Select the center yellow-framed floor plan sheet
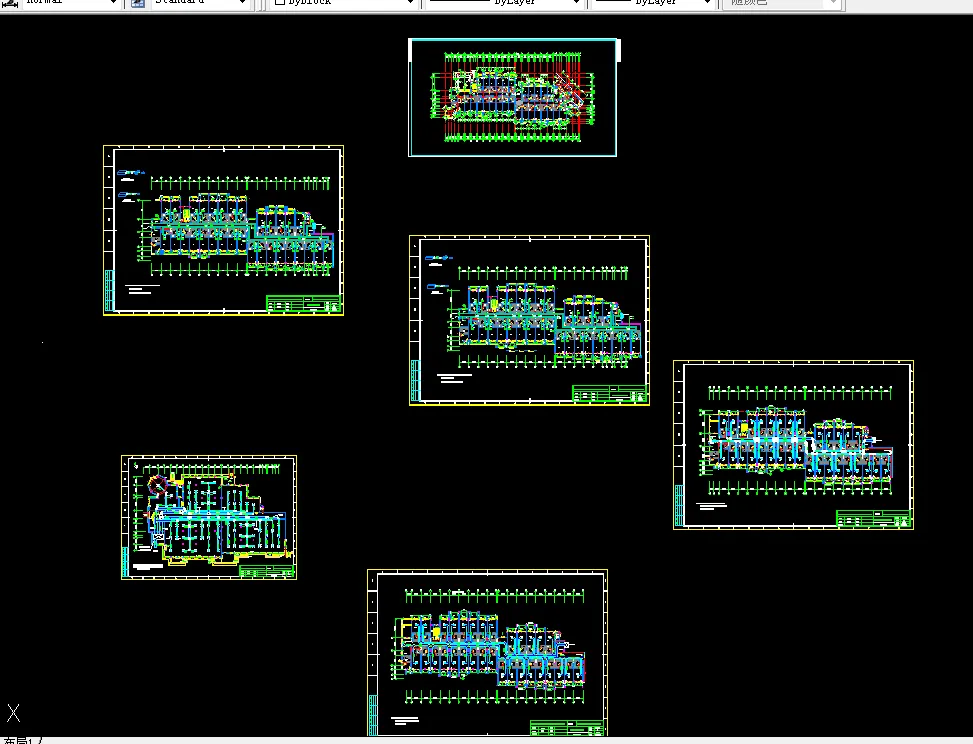This screenshot has height=744, width=973. click(x=529, y=320)
